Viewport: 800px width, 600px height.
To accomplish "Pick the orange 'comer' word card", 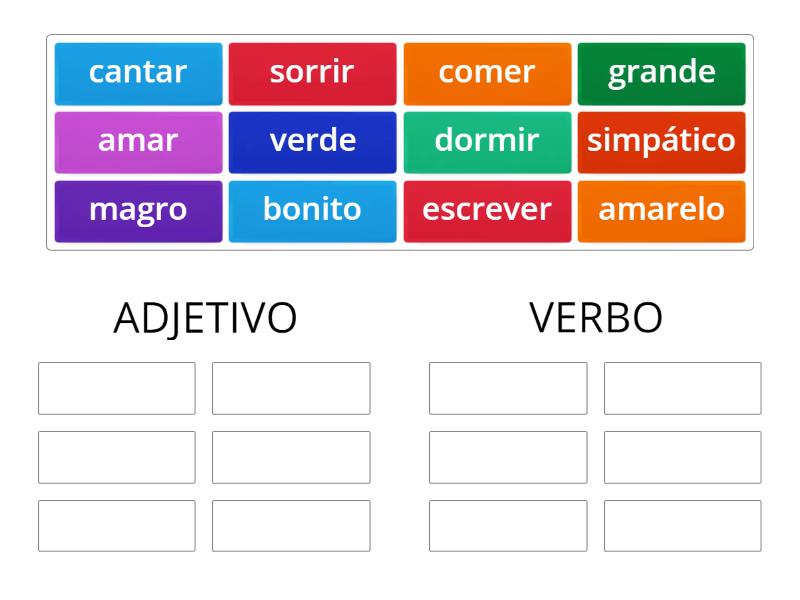I will pos(487,72).
